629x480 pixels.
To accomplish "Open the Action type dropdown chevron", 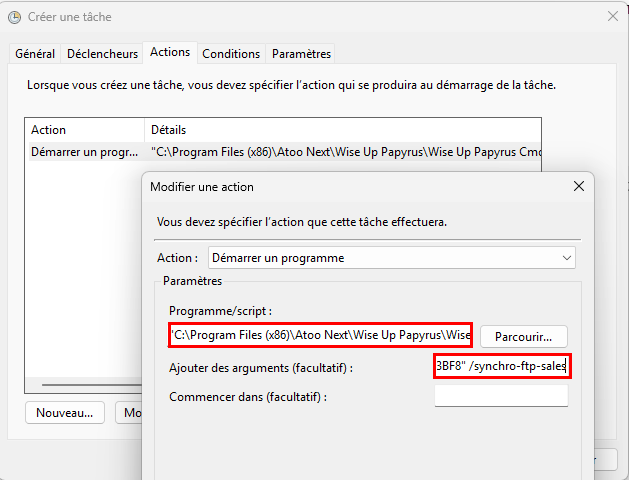I will 567,258.
